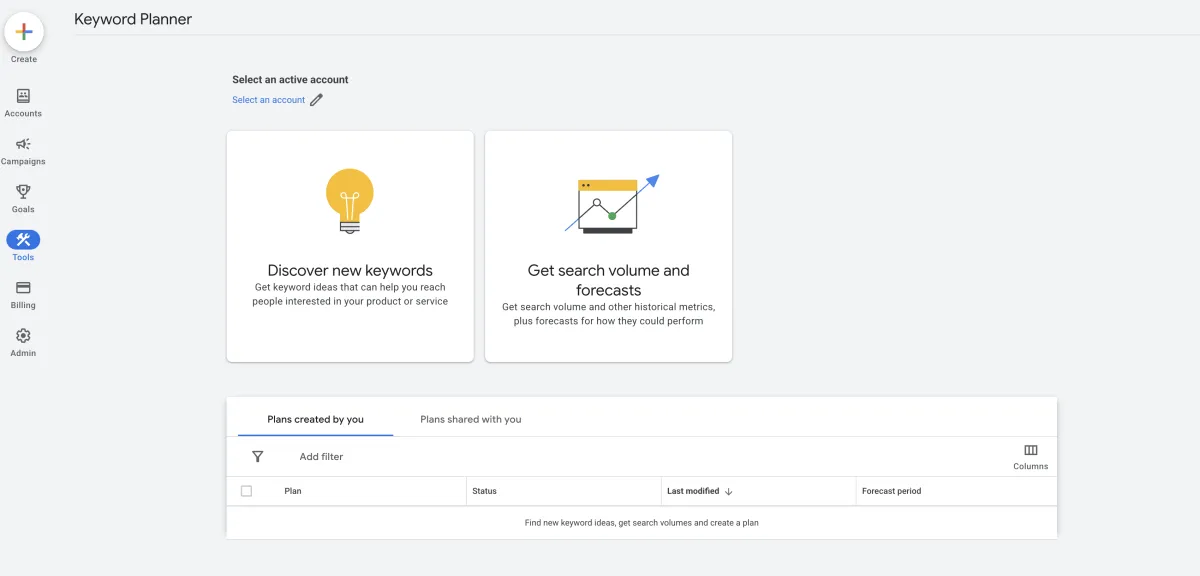Click the lightbulb illustration
1200x576 pixels.
350,201
